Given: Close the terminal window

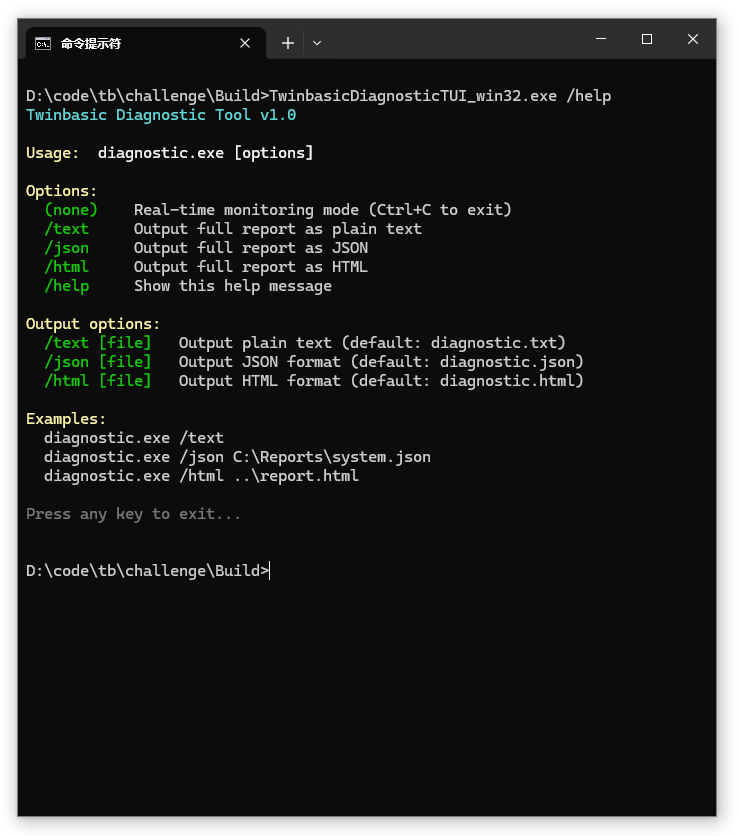Looking at the screenshot, I should click(693, 39).
